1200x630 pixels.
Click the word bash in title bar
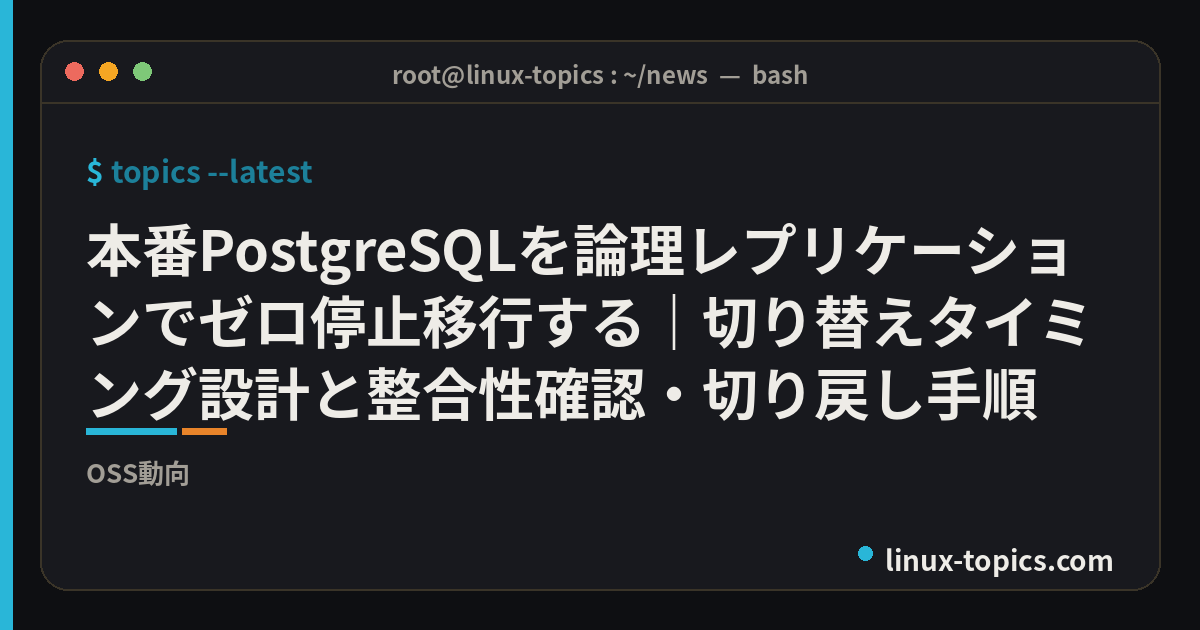click(780, 75)
